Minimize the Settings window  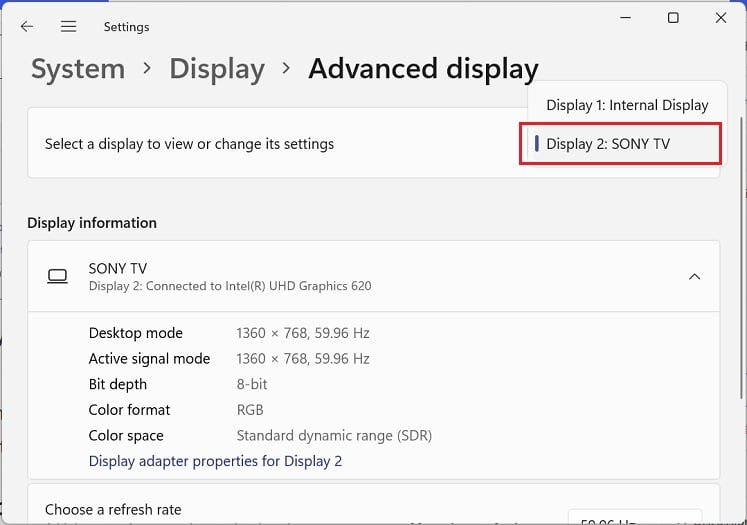tap(626, 18)
